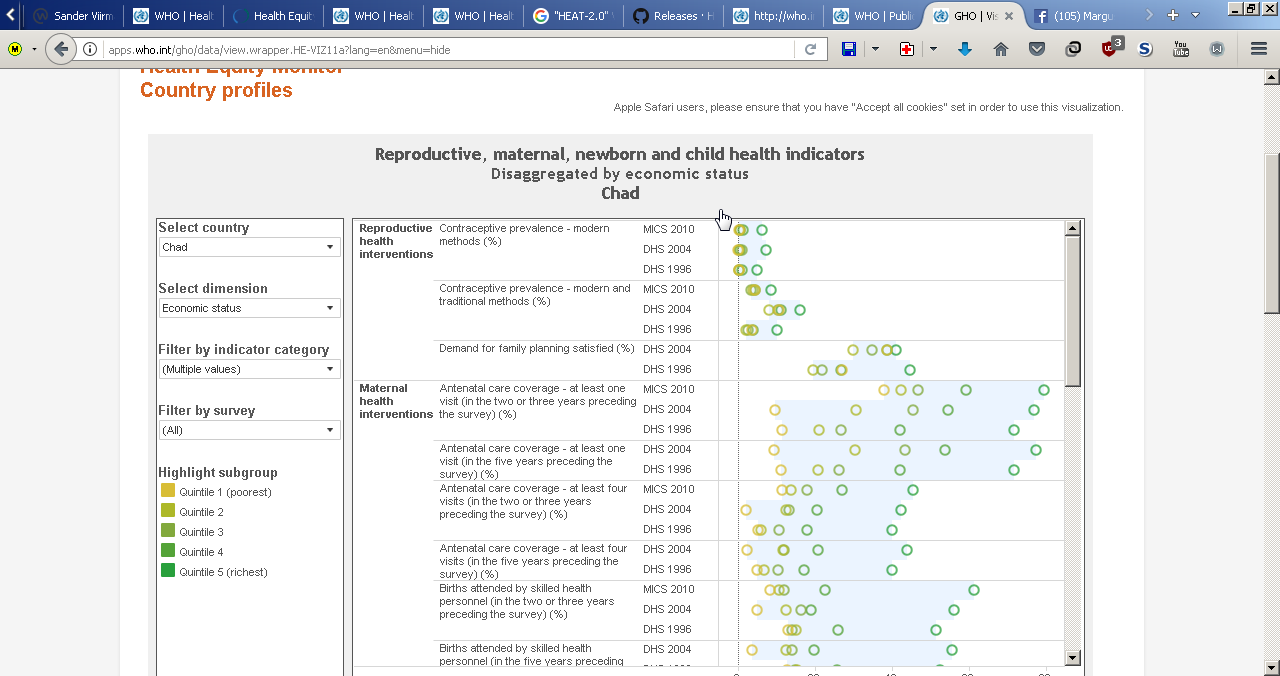Click the round W extension icon

coord(1217,49)
